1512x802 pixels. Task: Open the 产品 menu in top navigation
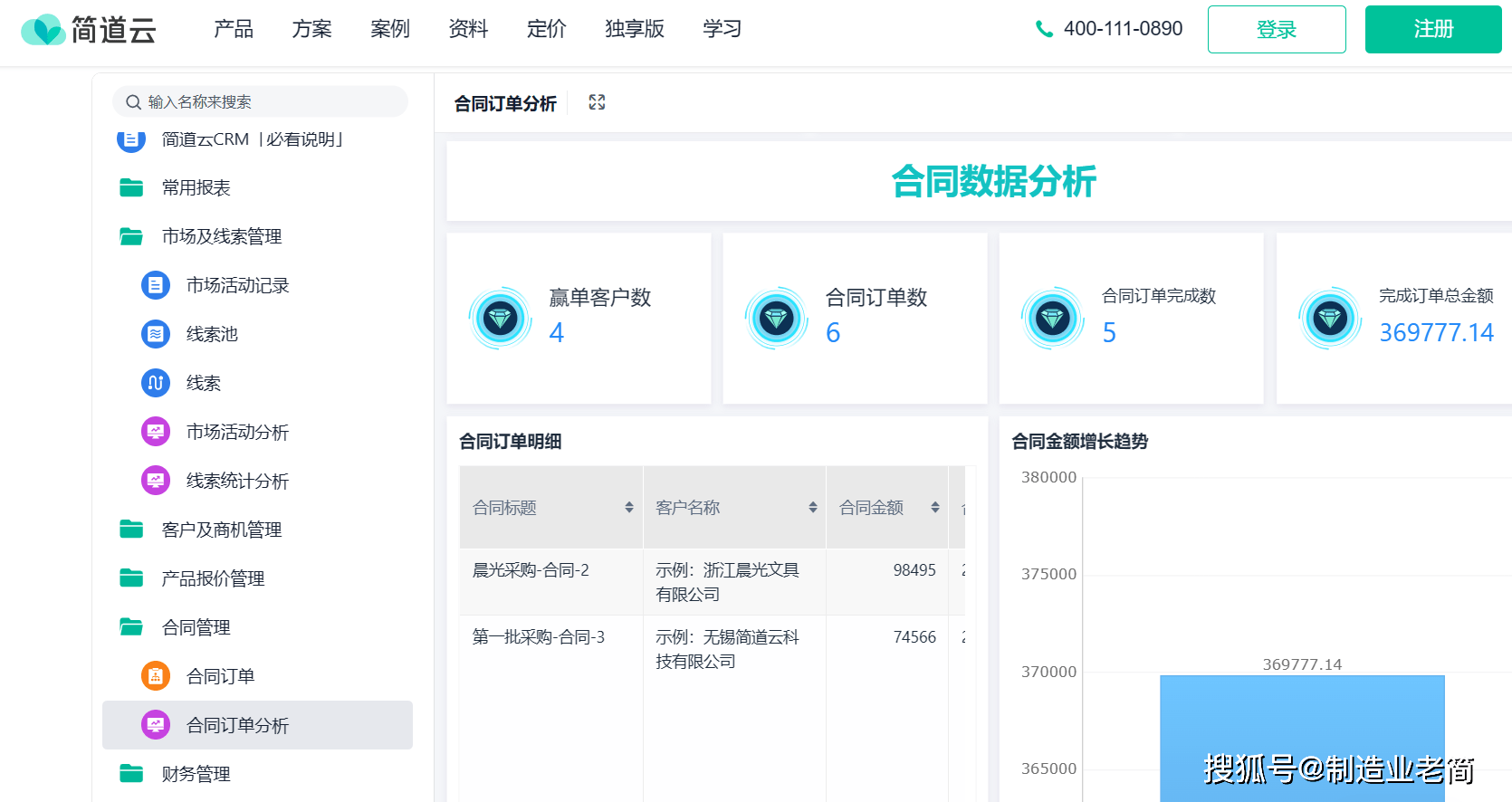point(234,29)
